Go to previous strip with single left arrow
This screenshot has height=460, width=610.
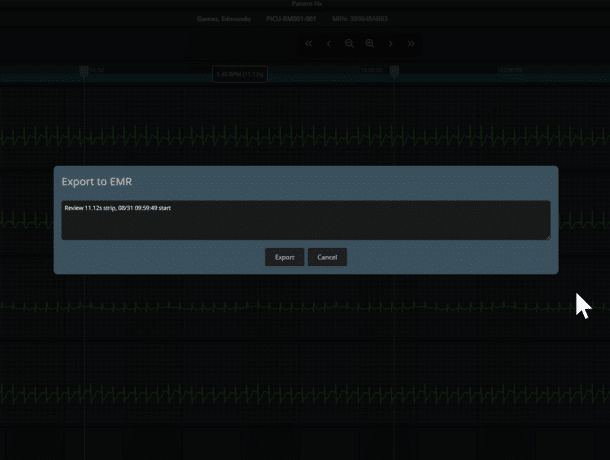tap(329, 44)
